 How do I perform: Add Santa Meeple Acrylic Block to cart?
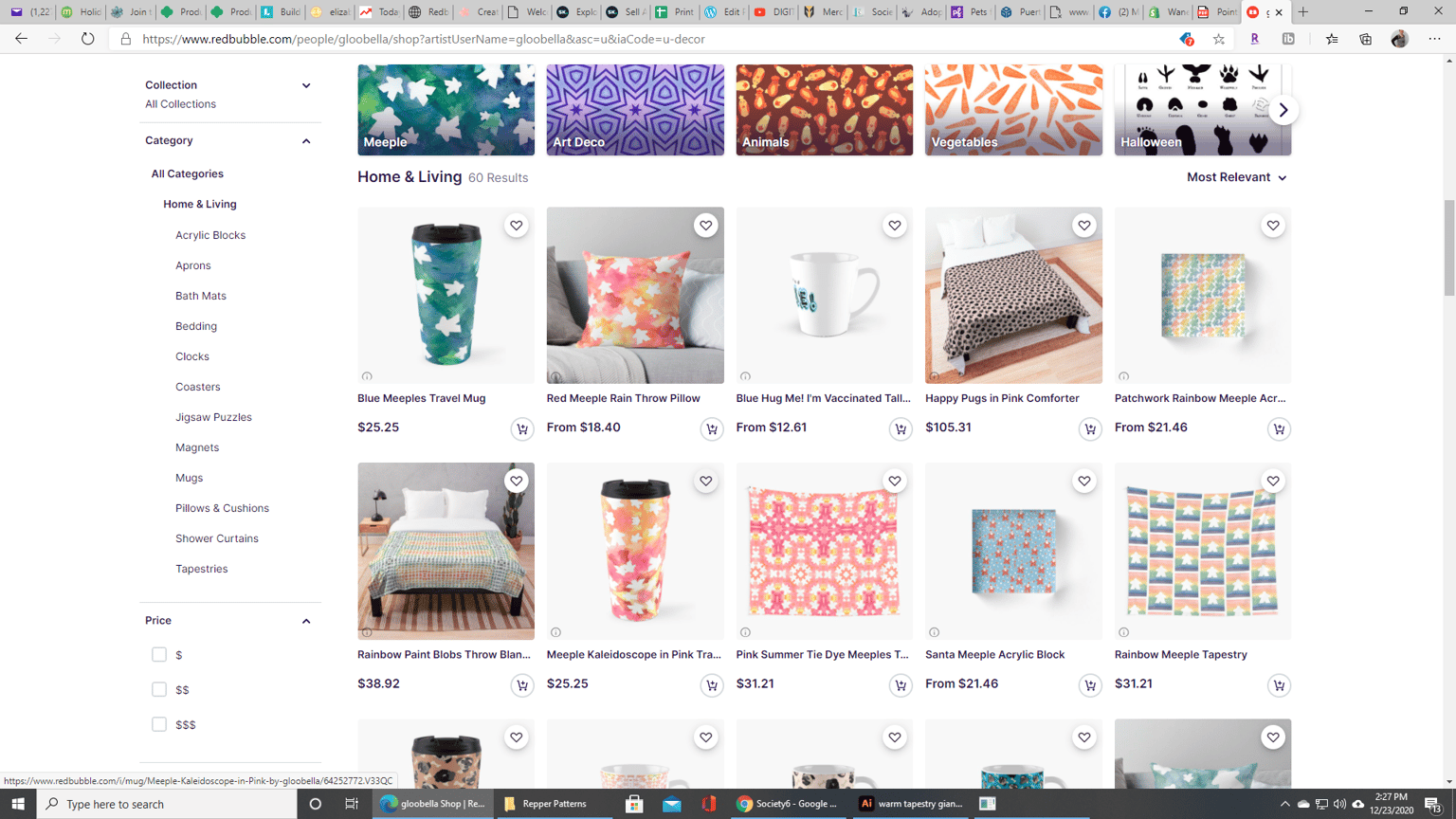tap(1090, 685)
